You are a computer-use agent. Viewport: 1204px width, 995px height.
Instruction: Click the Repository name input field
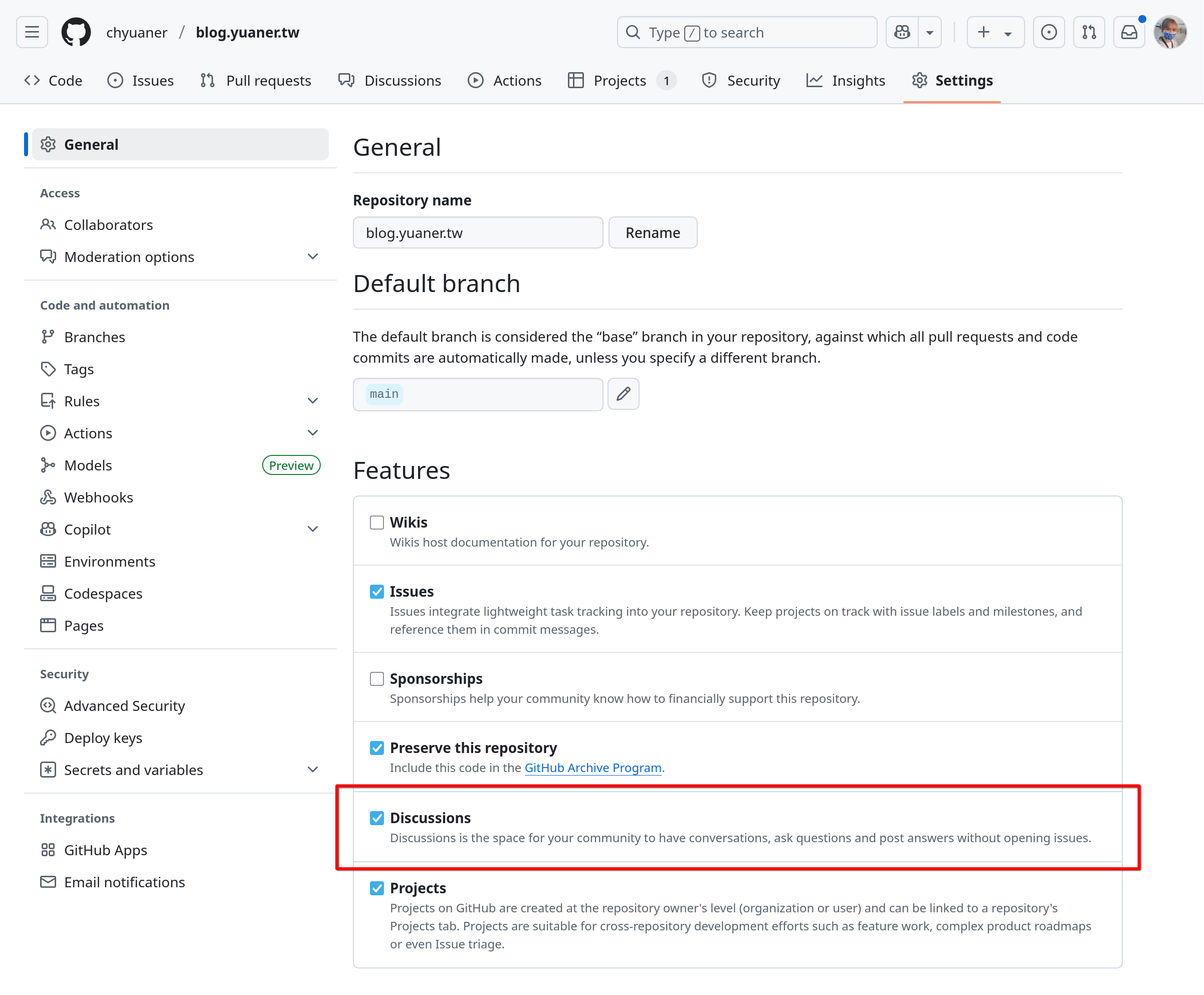[x=478, y=232]
